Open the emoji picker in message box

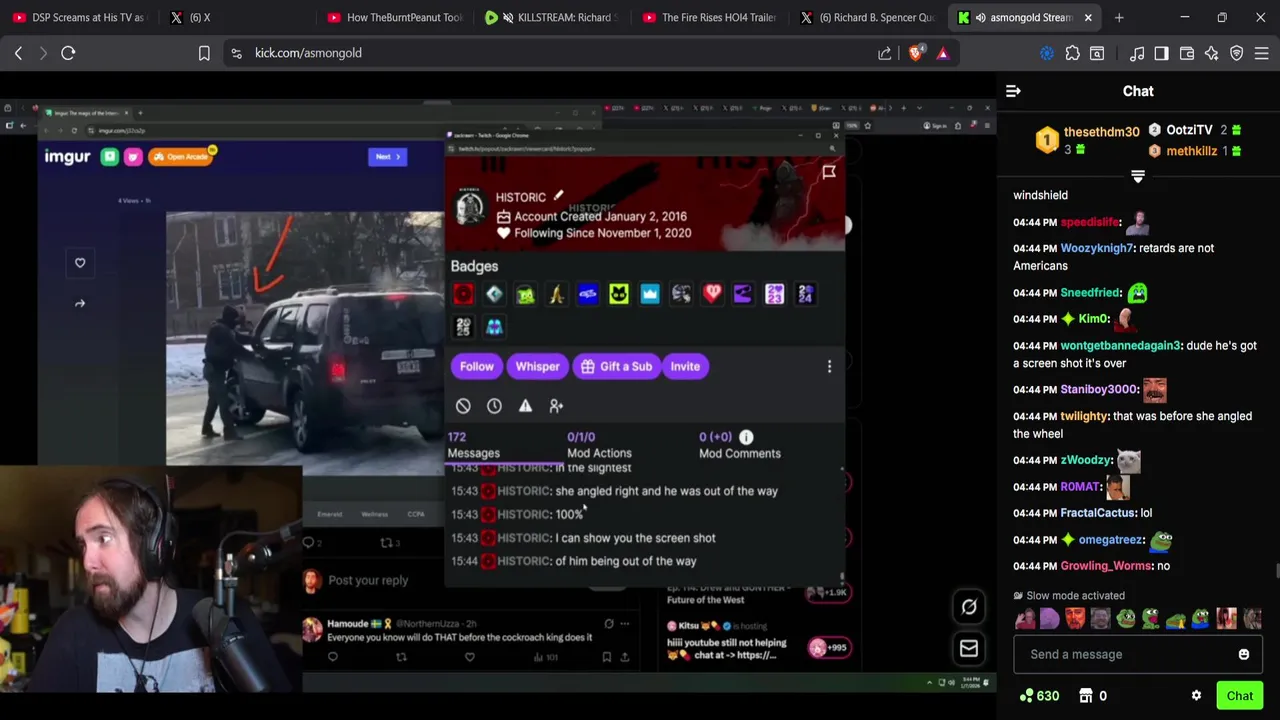click(x=1244, y=654)
